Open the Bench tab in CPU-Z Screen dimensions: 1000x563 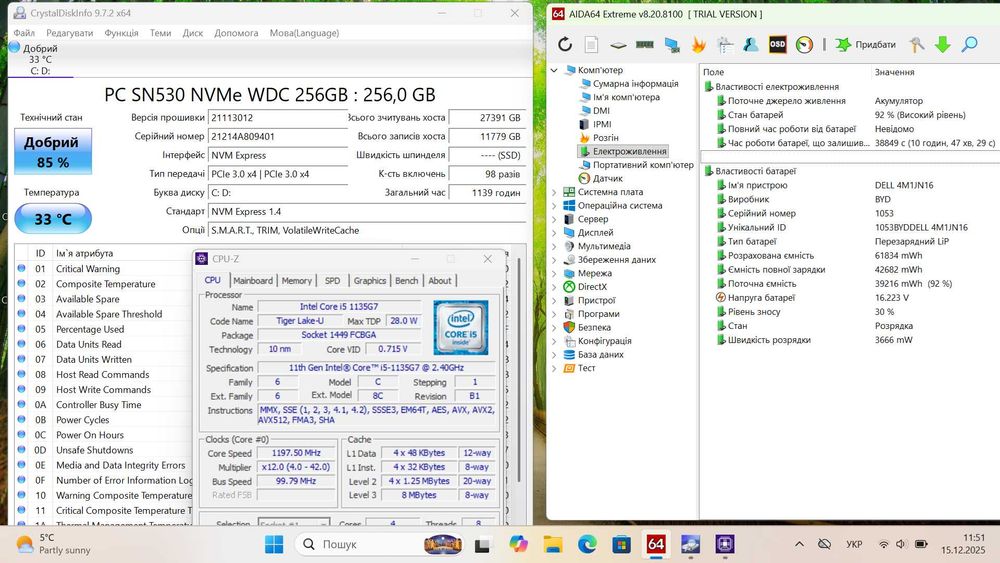click(x=407, y=281)
